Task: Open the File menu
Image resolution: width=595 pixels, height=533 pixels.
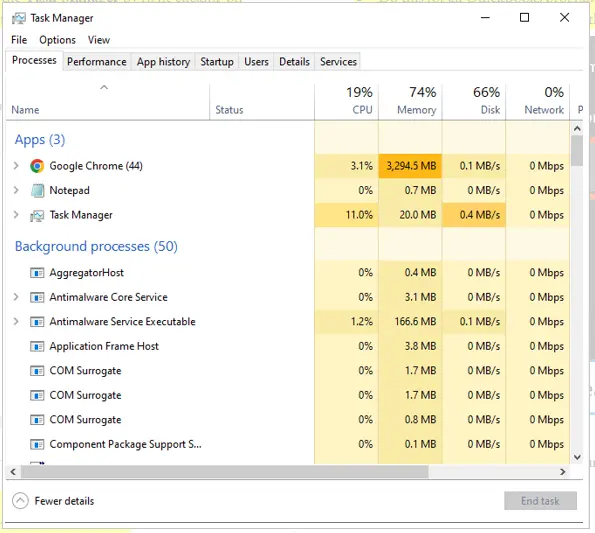Action: 19,40
